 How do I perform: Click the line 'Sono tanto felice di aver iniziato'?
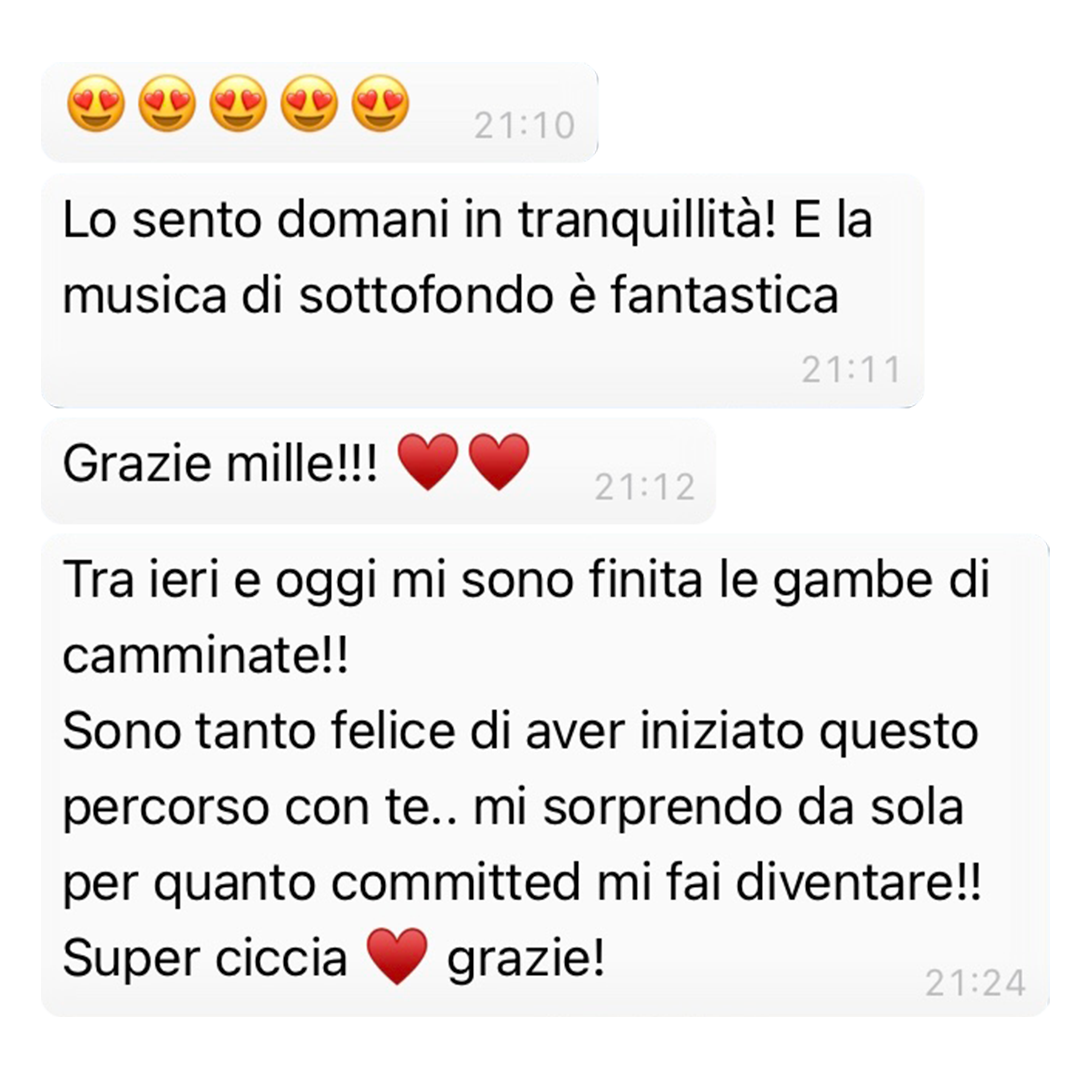coord(433,730)
